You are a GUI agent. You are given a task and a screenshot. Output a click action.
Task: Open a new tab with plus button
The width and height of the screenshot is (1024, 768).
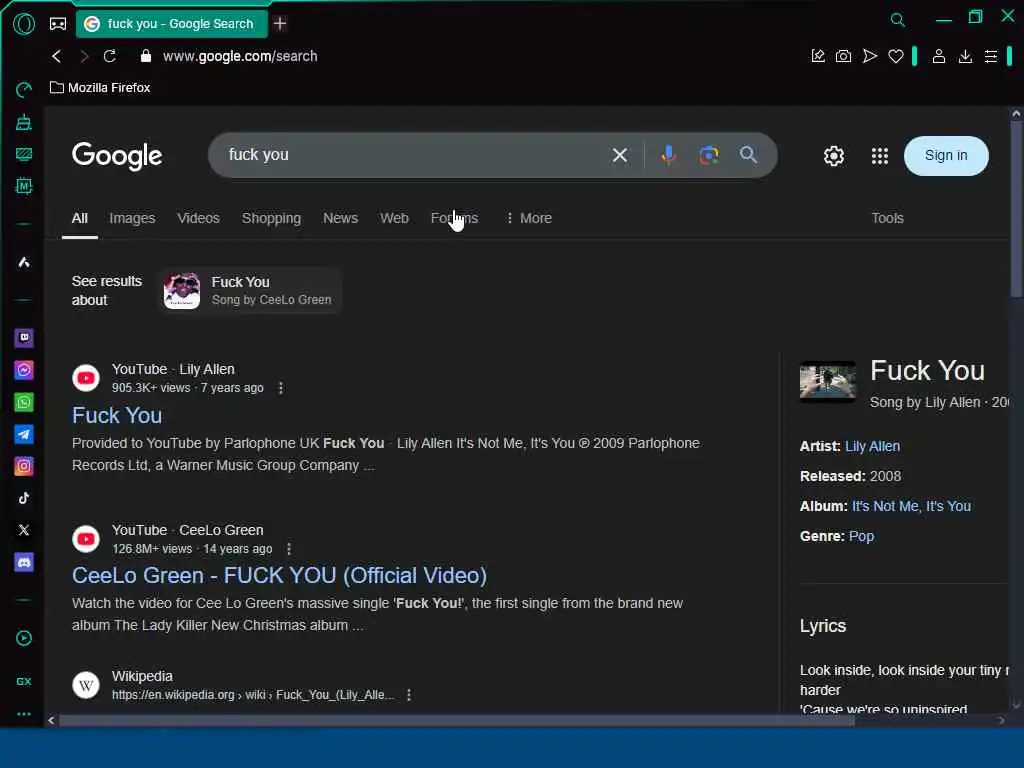pyautogui.click(x=280, y=24)
